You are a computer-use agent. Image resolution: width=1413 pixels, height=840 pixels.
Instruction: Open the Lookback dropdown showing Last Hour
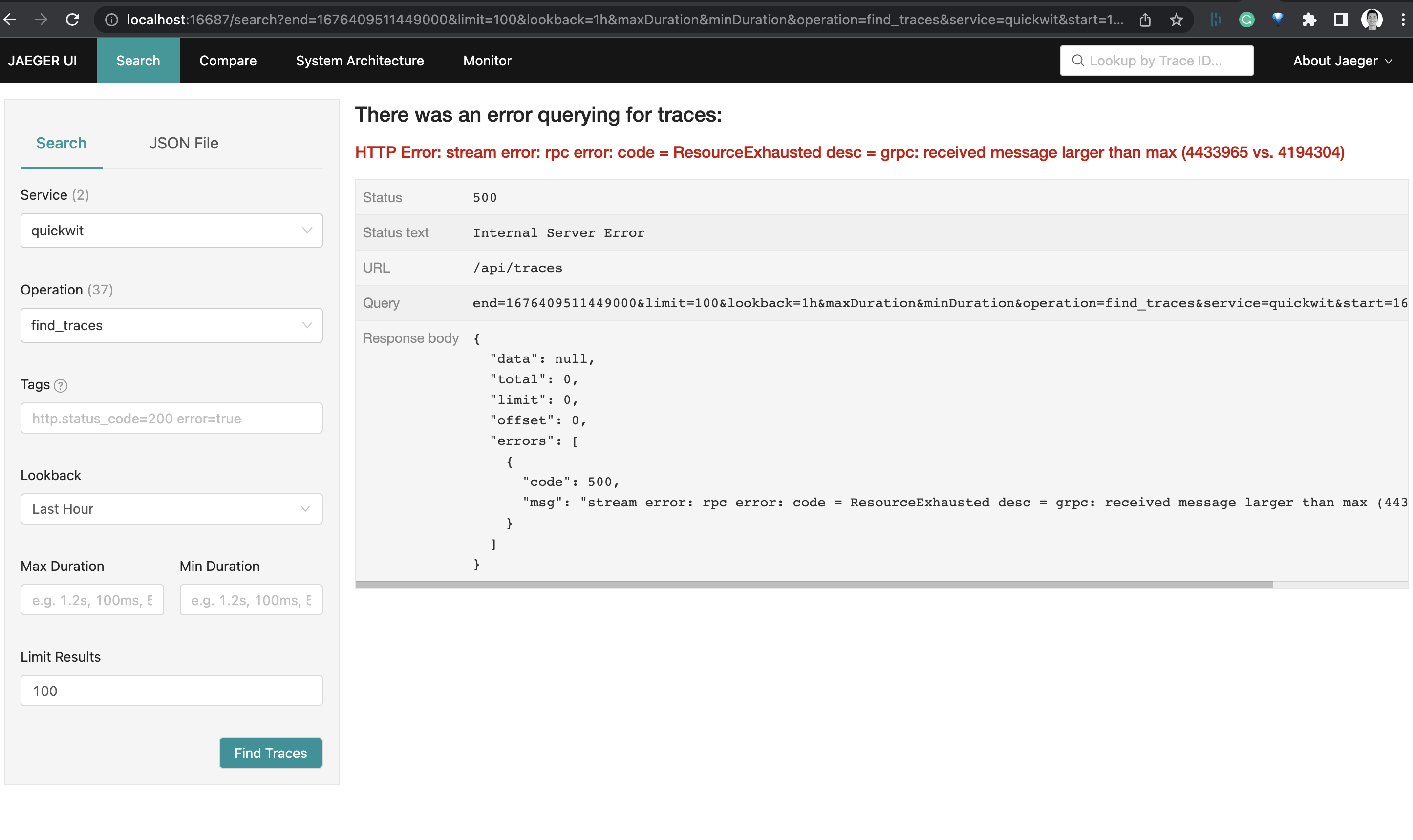pyautogui.click(x=171, y=508)
